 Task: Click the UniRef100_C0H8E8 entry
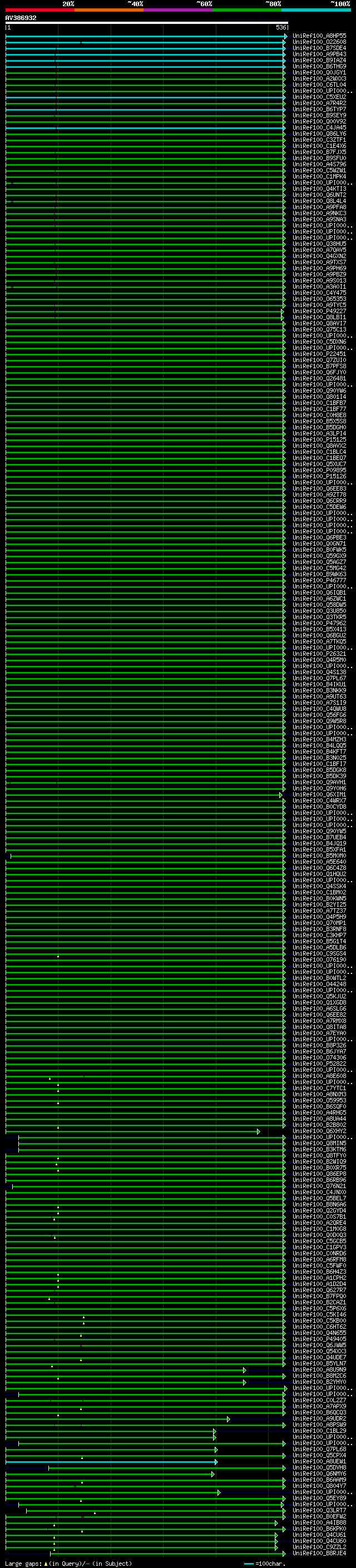(x=319, y=415)
